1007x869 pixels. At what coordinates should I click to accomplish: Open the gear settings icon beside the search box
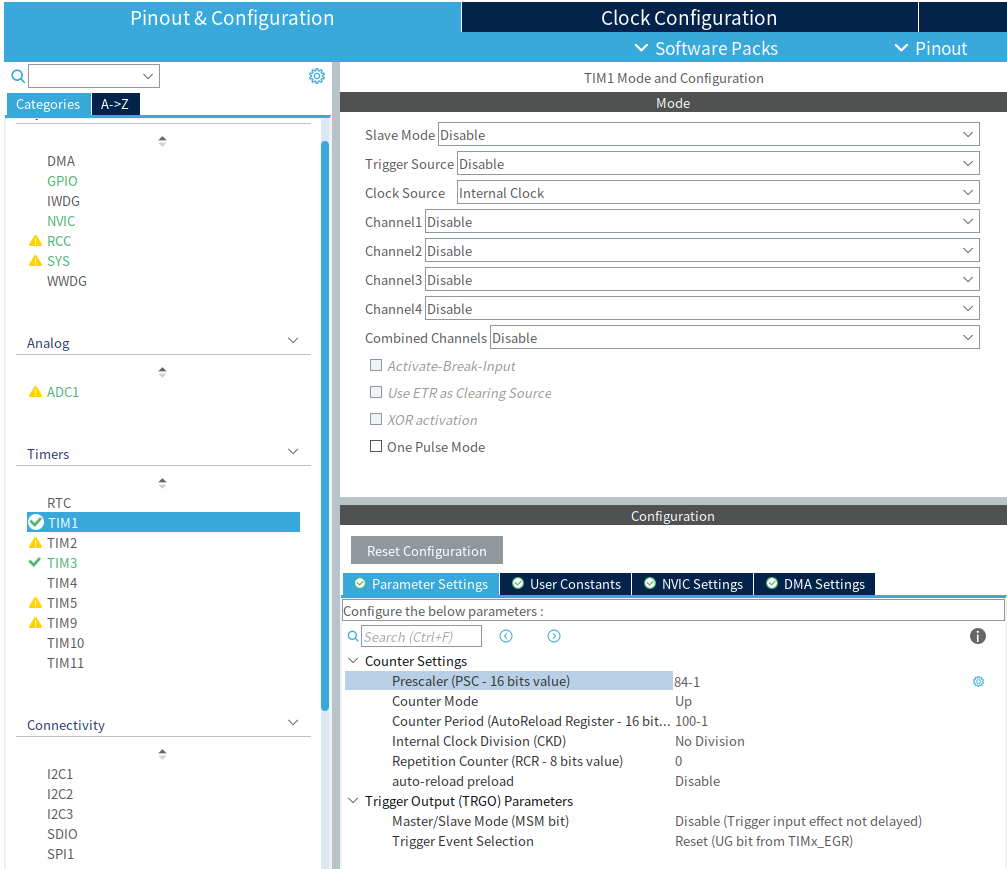click(317, 76)
